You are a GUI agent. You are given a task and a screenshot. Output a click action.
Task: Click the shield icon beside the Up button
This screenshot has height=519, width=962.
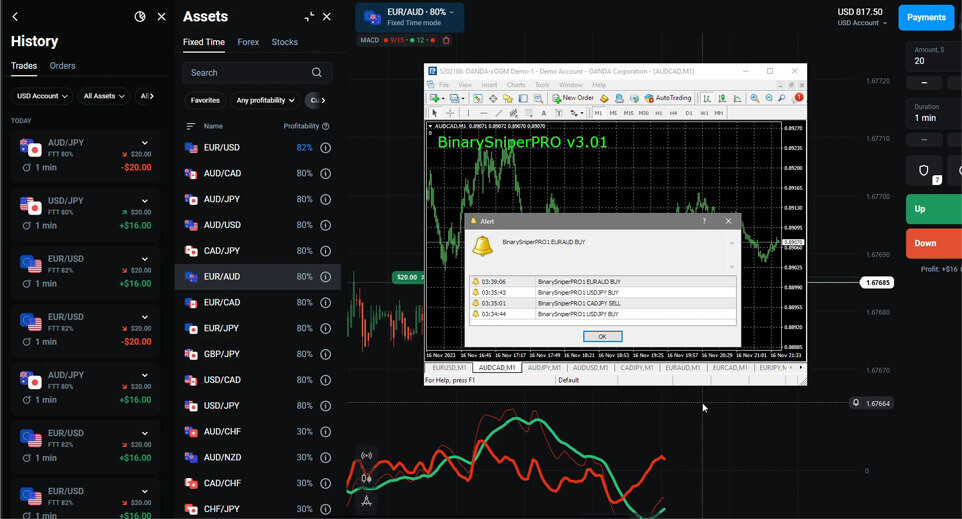point(924,171)
